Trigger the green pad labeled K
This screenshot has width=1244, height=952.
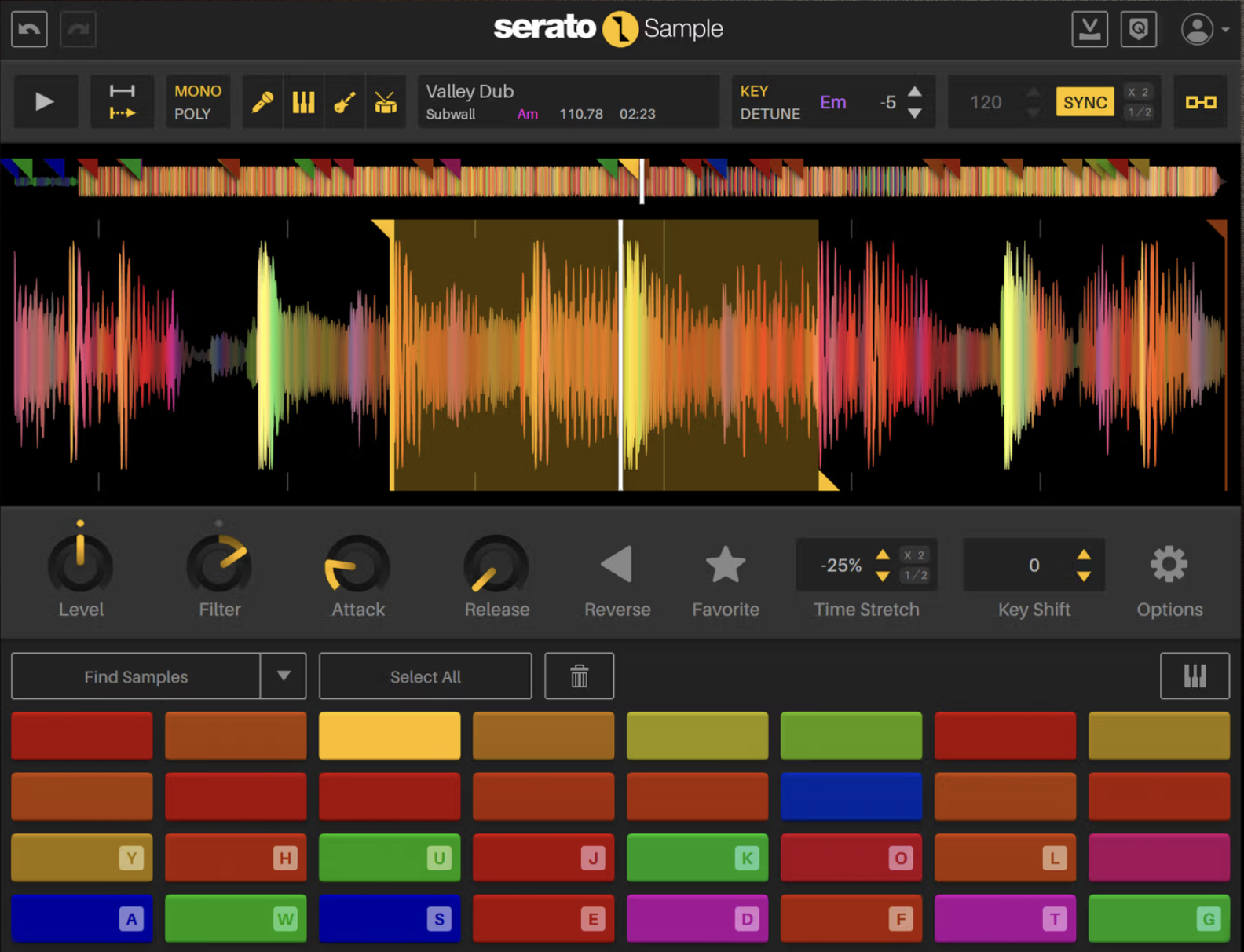click(697, 858)
